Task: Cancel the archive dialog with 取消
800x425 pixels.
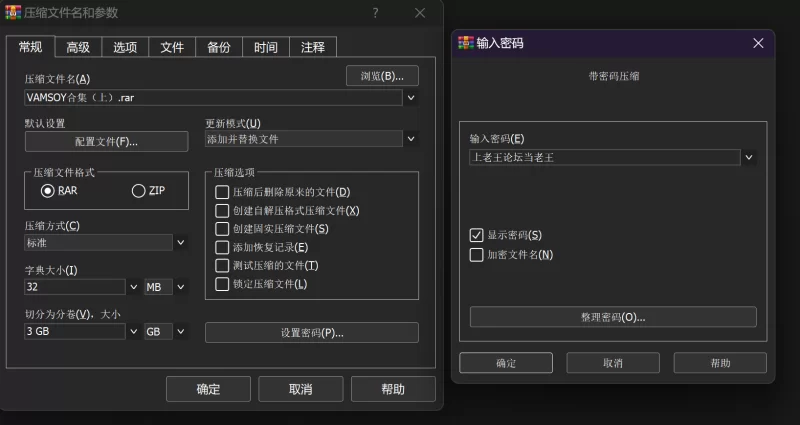Action: coord(301,389)
